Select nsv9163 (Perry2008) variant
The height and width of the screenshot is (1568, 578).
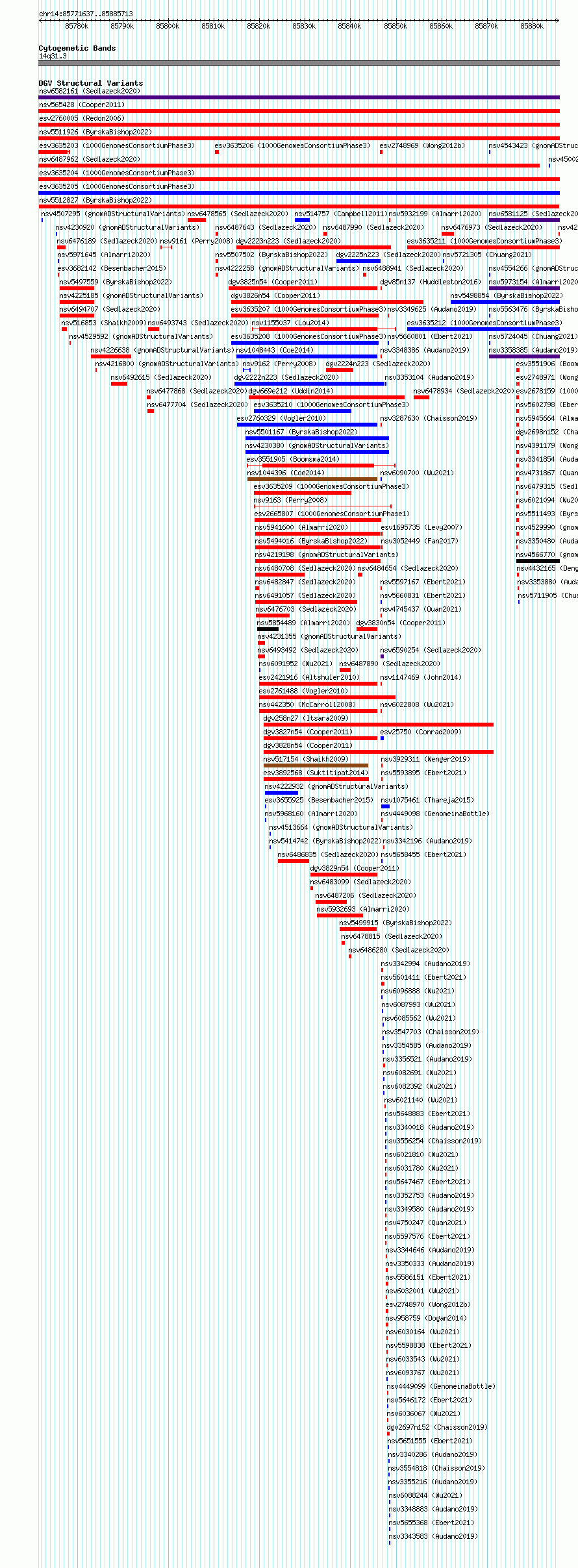point(290,500)
